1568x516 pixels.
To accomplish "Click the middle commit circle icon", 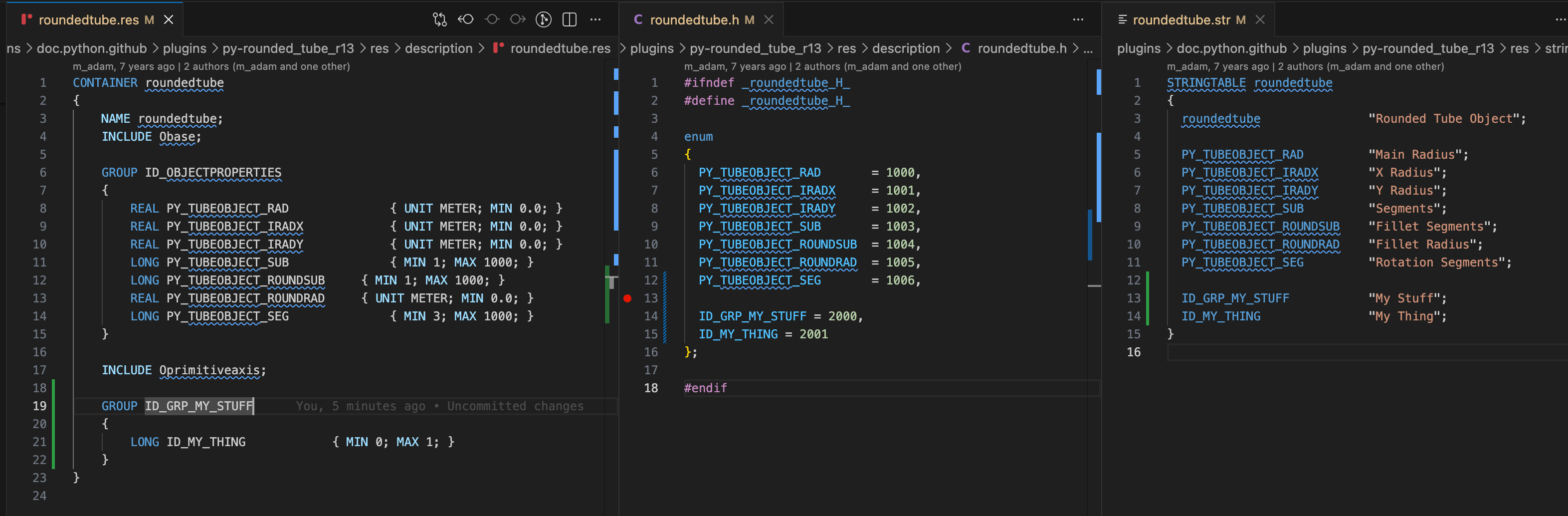I will pyautogui.click(x=492, y=19).
